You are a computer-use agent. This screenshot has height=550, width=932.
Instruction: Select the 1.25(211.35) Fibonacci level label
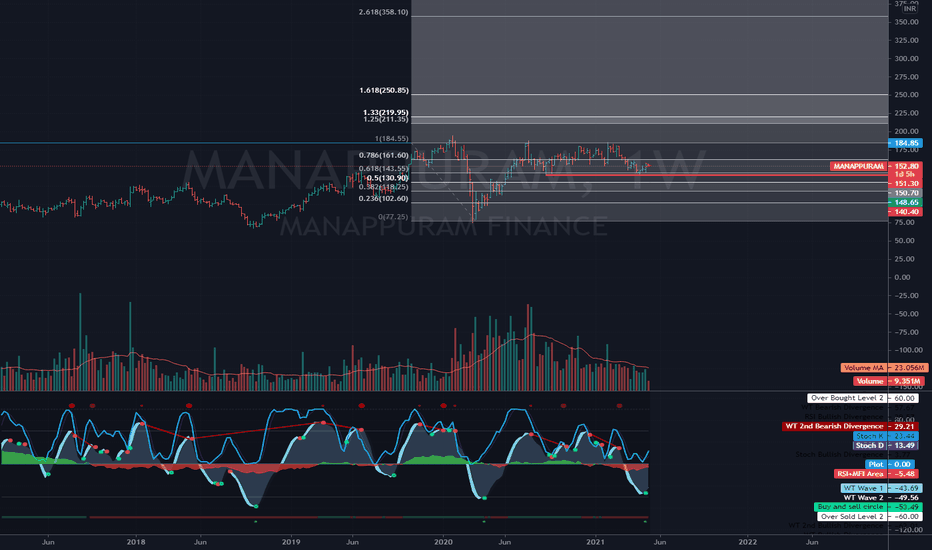pyautogui.click(x=385, y=119)
